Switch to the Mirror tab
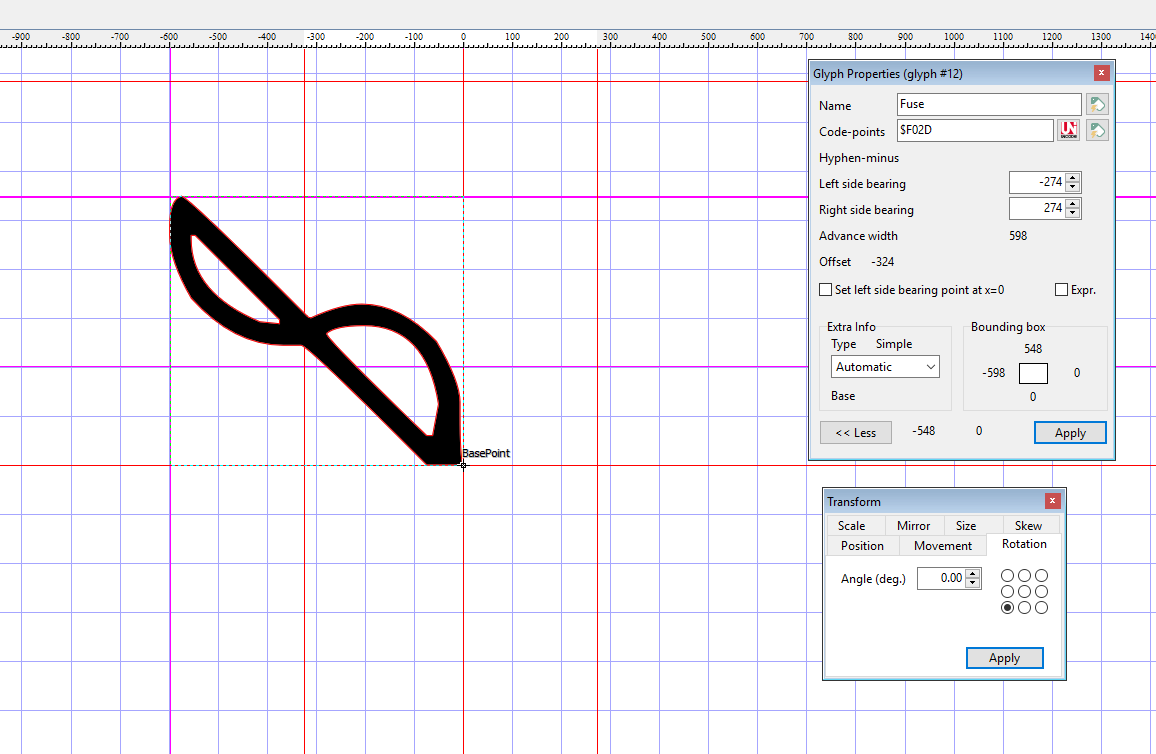Viewport: 1156px width, 754px height. [913, 526]
